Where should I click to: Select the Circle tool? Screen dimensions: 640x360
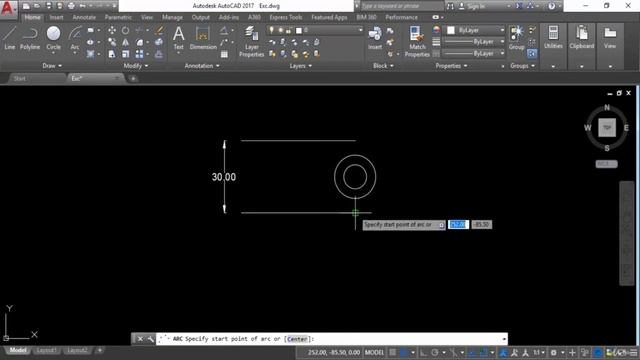click(53, 38)
